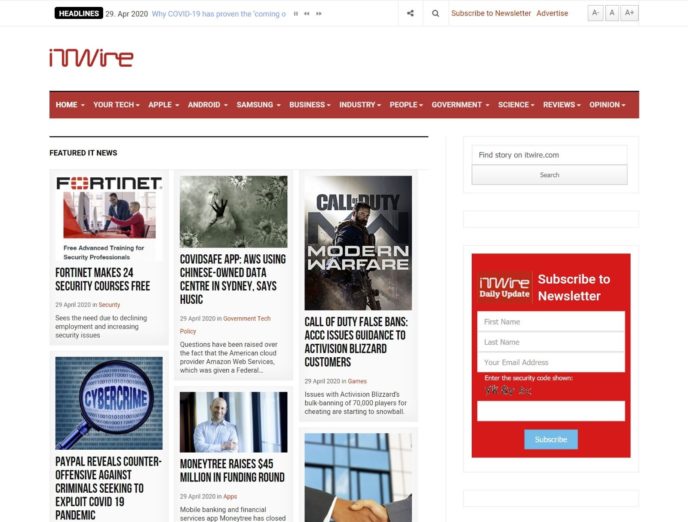688x522 pixels.
Task: Click the Search button in sidebar
Action: 549,175
